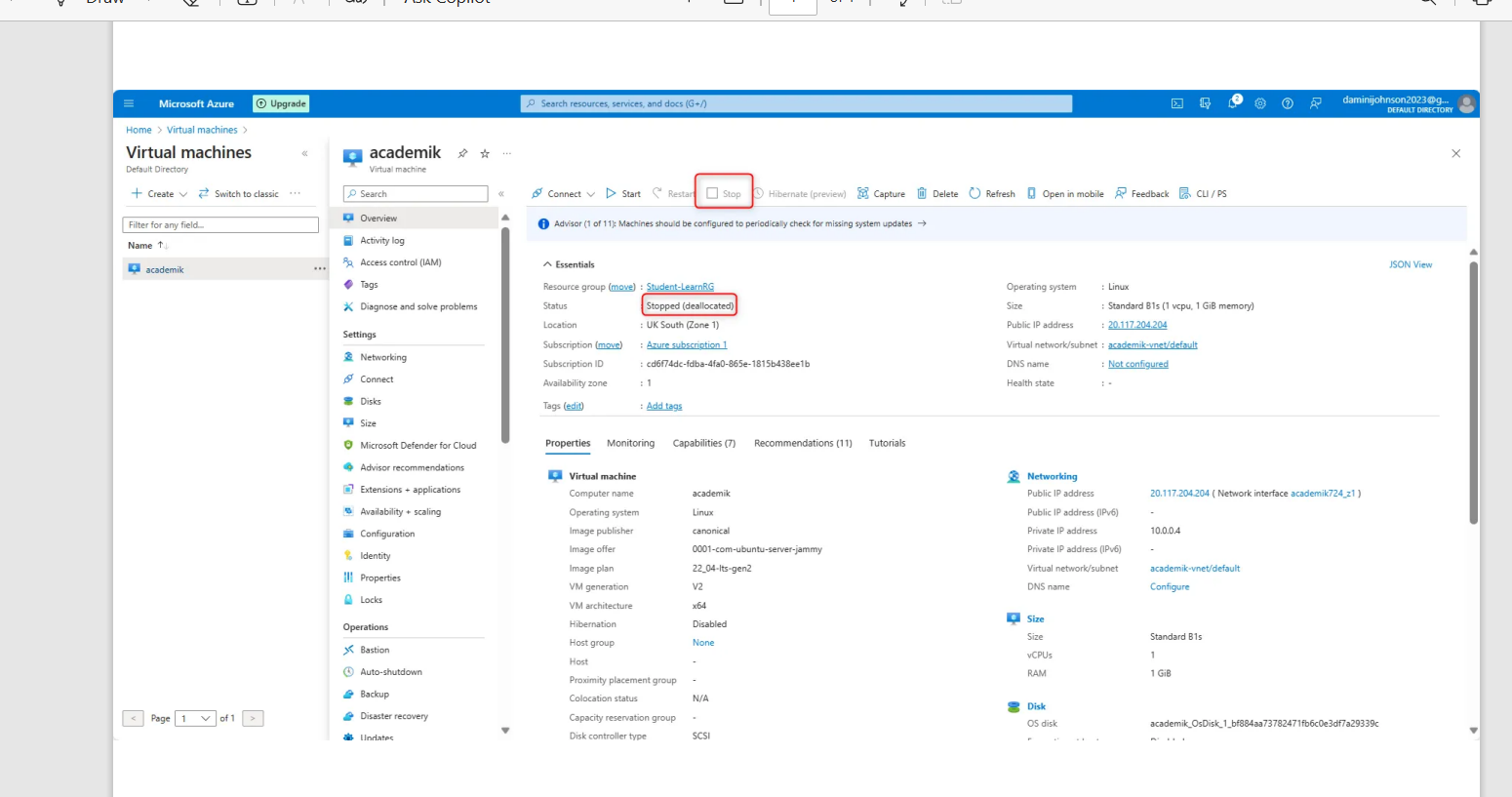
Task: Click the feedback icon in the blue header
Action: pos(1316,103)
